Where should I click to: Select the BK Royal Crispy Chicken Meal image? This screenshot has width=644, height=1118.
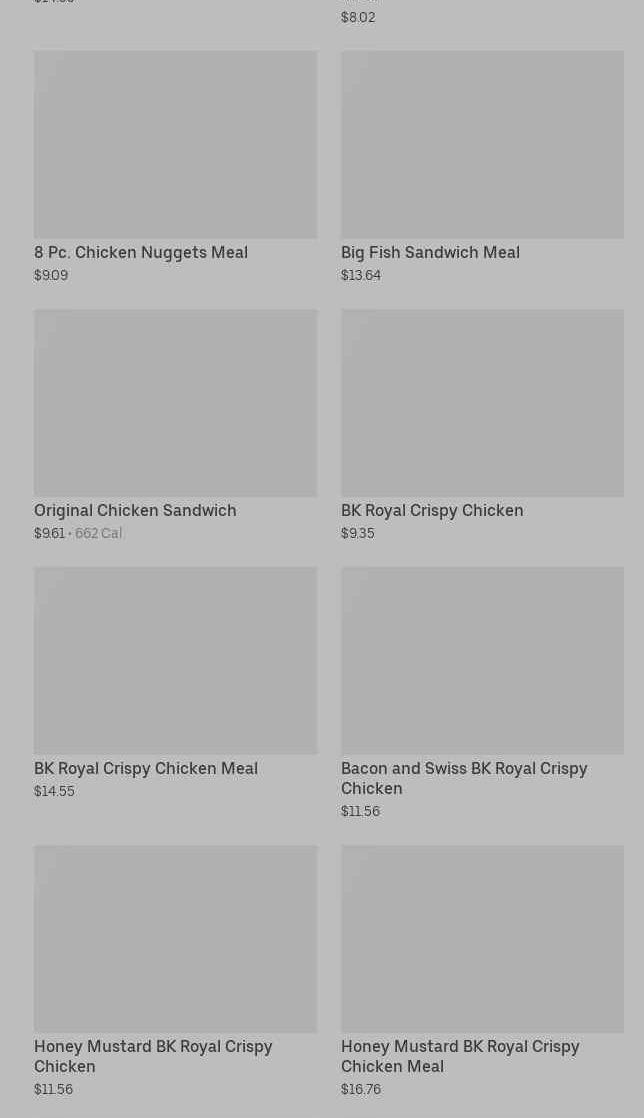coord(175,661)
